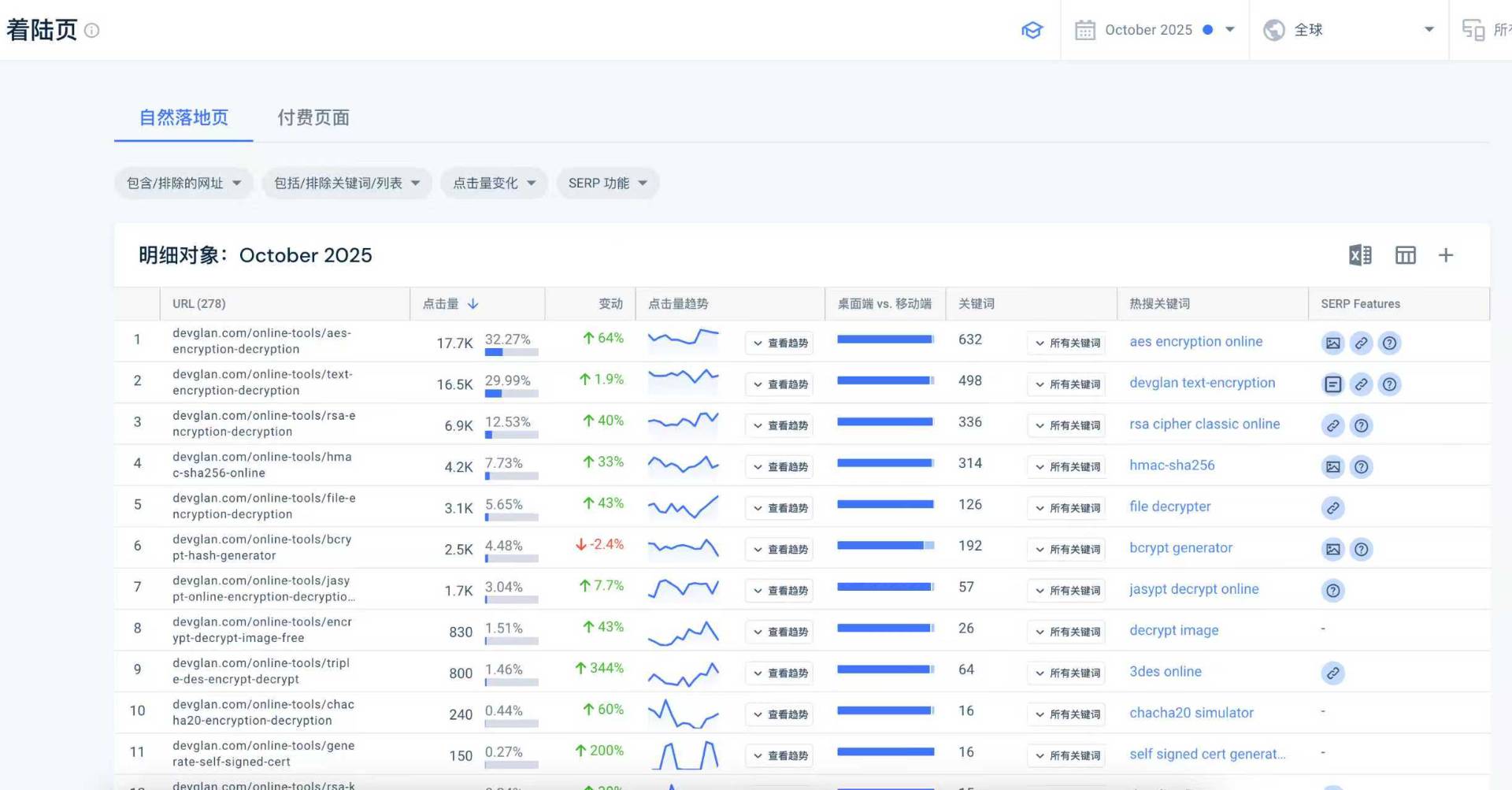Viewport: 1512px width, 790px height.
Task: Open the rsa cipher classic online keyword link
Action: tap(1205, 424)
